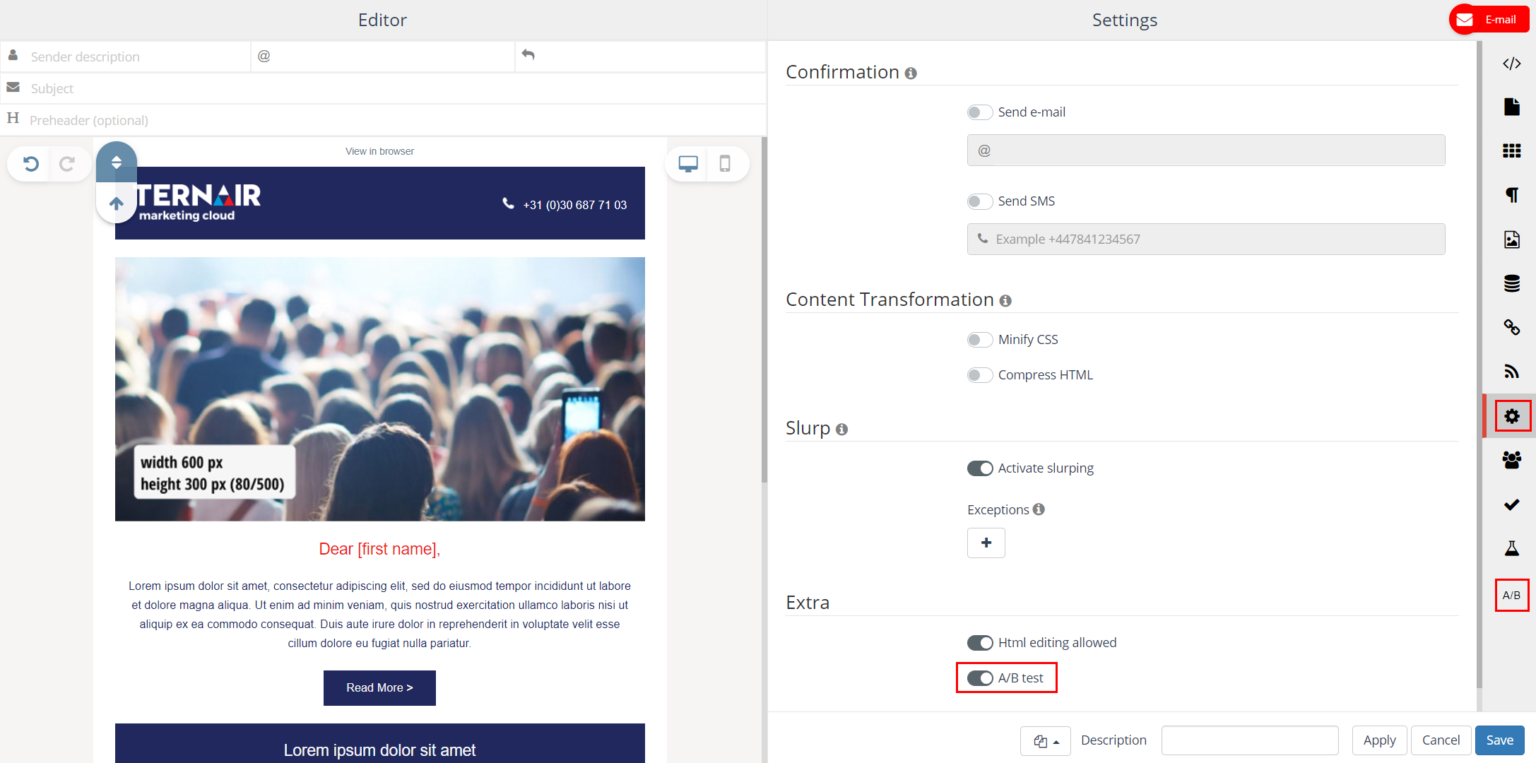1536x763 pixels.
Task: Switch to mobile preview
Action: point(725,164)
